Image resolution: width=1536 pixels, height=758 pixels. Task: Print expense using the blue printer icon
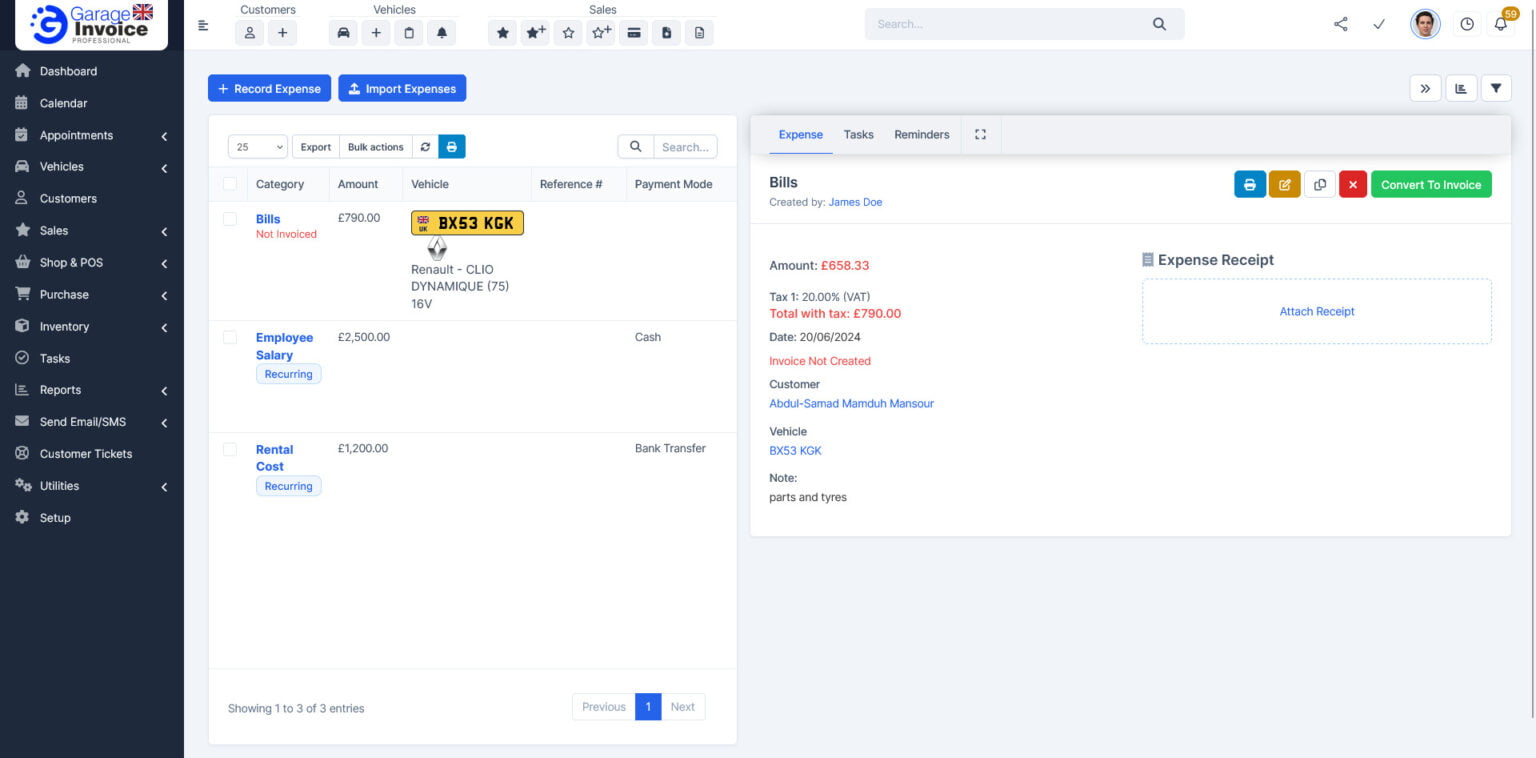(x=1249, y=185)
